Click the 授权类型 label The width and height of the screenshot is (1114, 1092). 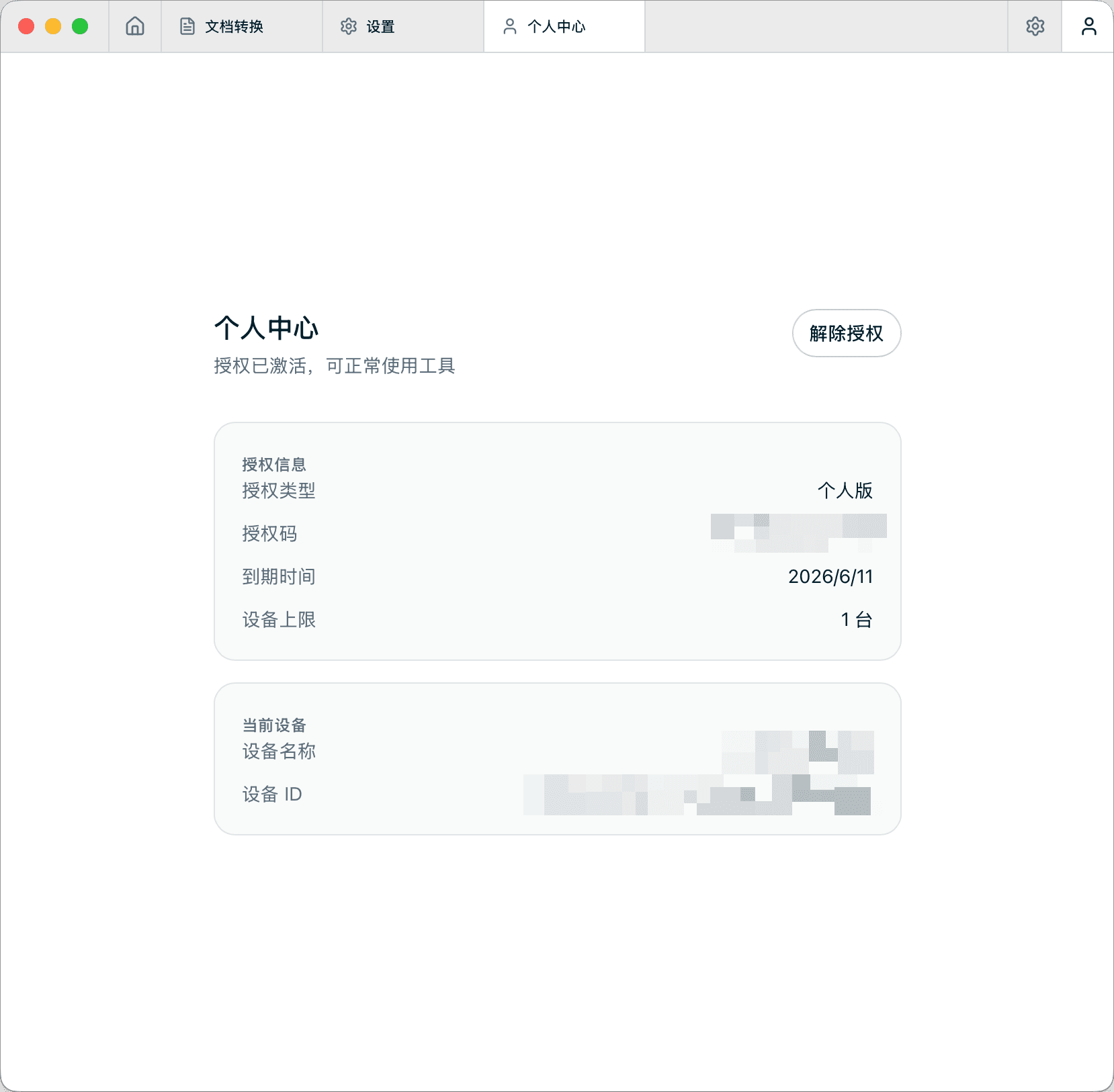click(279, 491)
